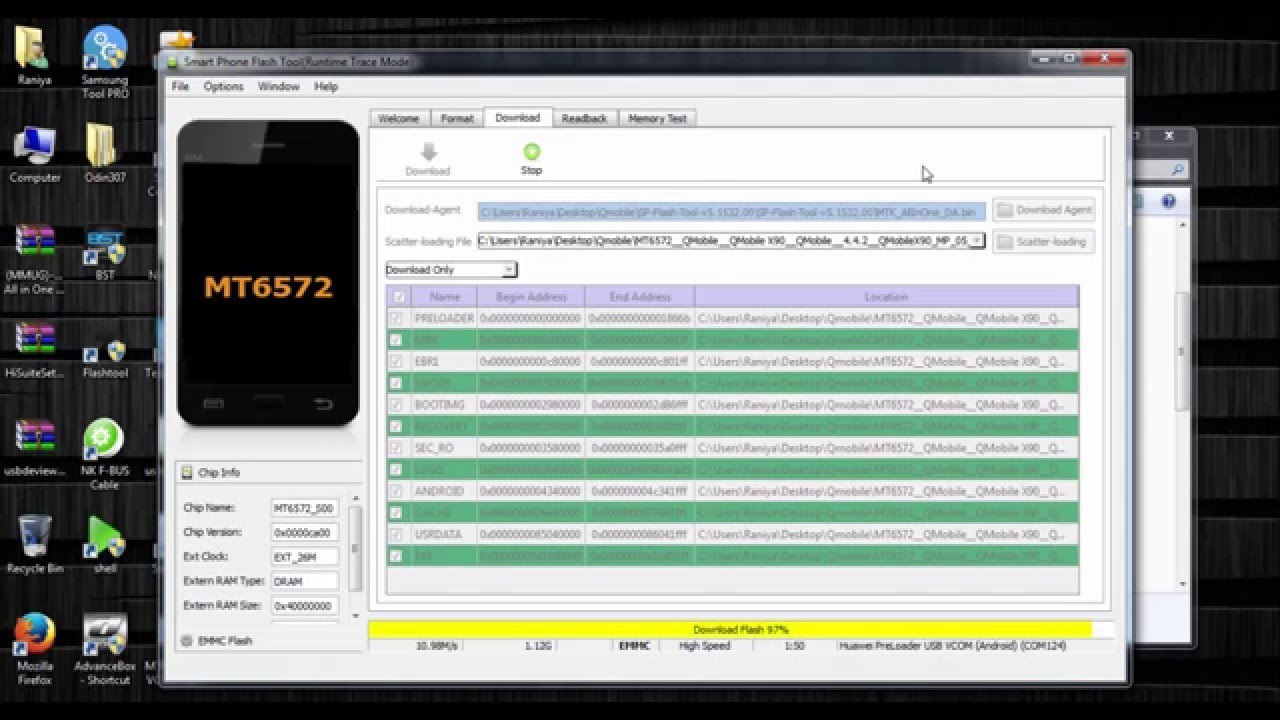The image size is (1280, 720).
Task: Select the Download tab
Action: pyautogui.click(x=517, y=117)
